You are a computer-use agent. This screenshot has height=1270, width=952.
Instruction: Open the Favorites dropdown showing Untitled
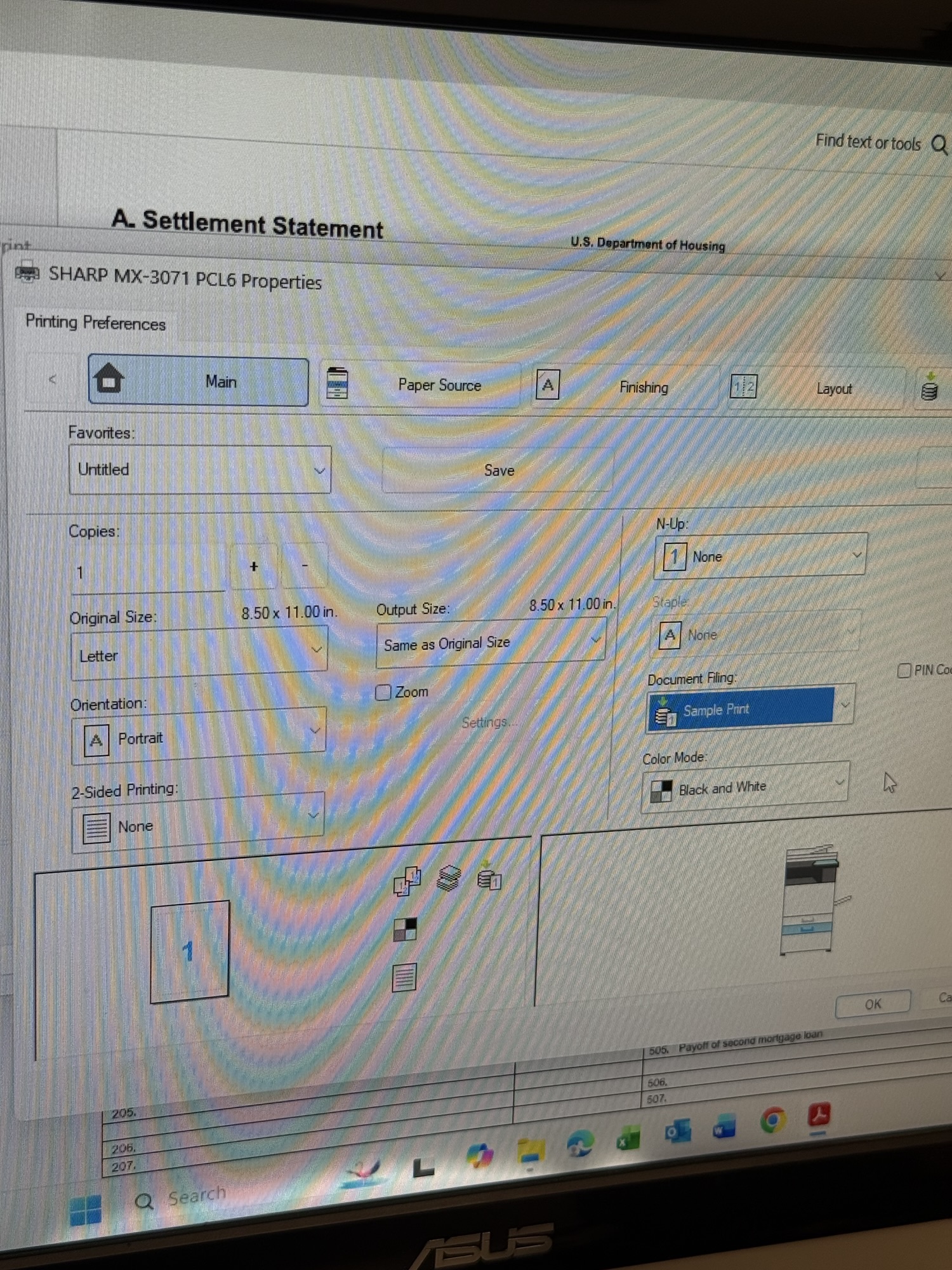(x=200, y=470)
